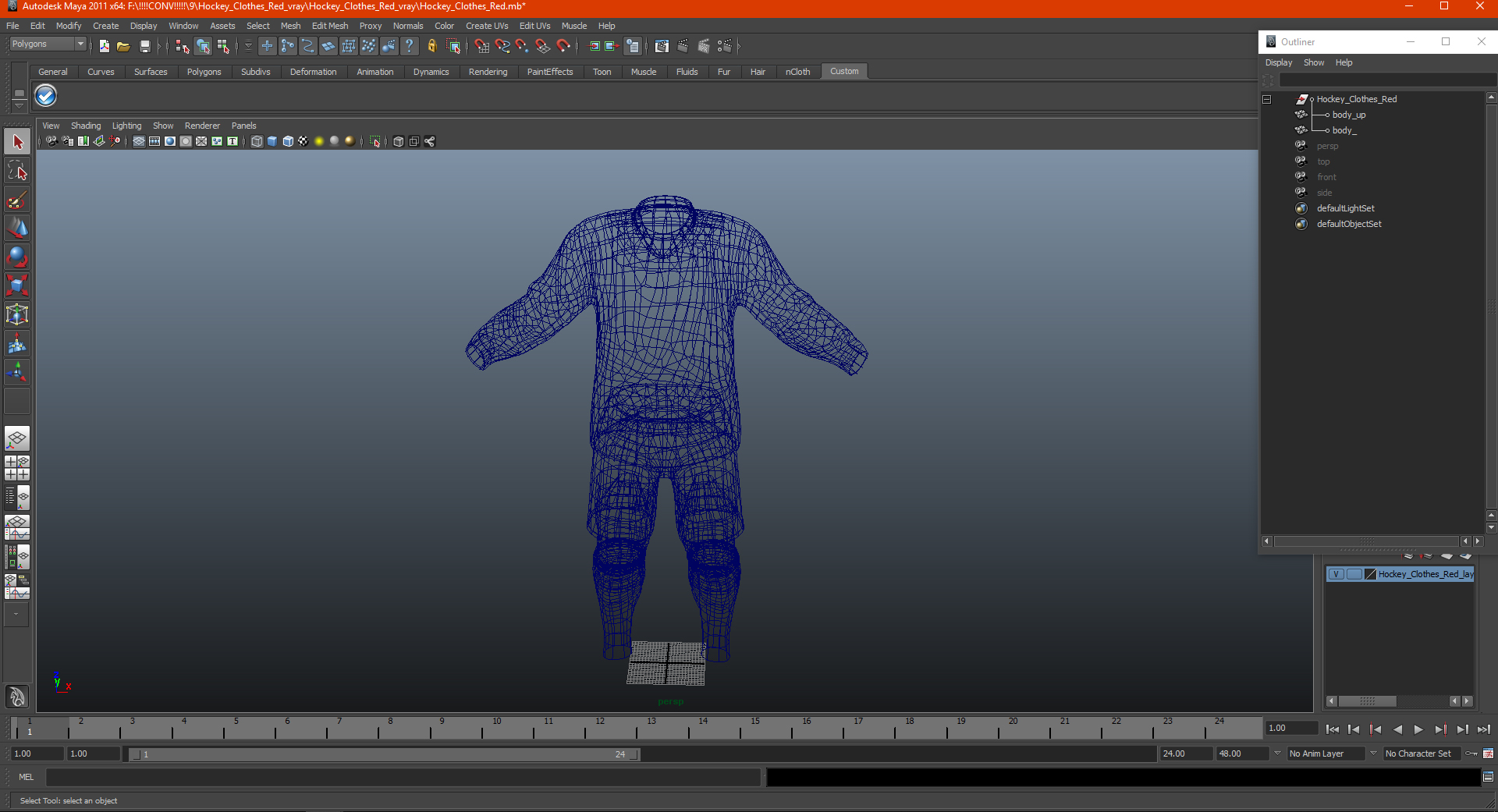
Task: Switch to Persp/Graph Editor layout
Action: [17, 527]
